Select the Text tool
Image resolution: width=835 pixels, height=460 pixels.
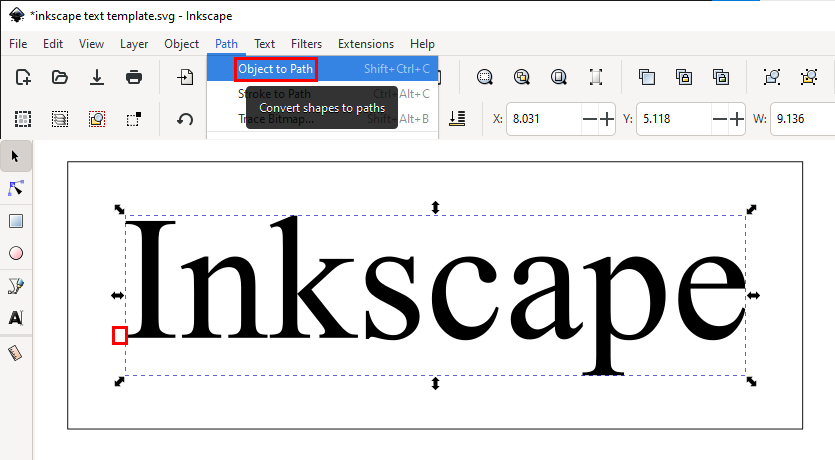[15, 318]
